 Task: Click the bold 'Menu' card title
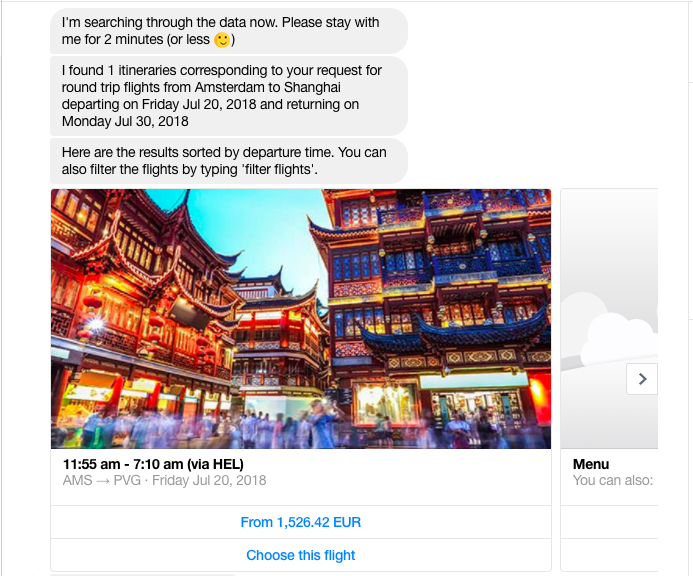click(x=591, y=464)
